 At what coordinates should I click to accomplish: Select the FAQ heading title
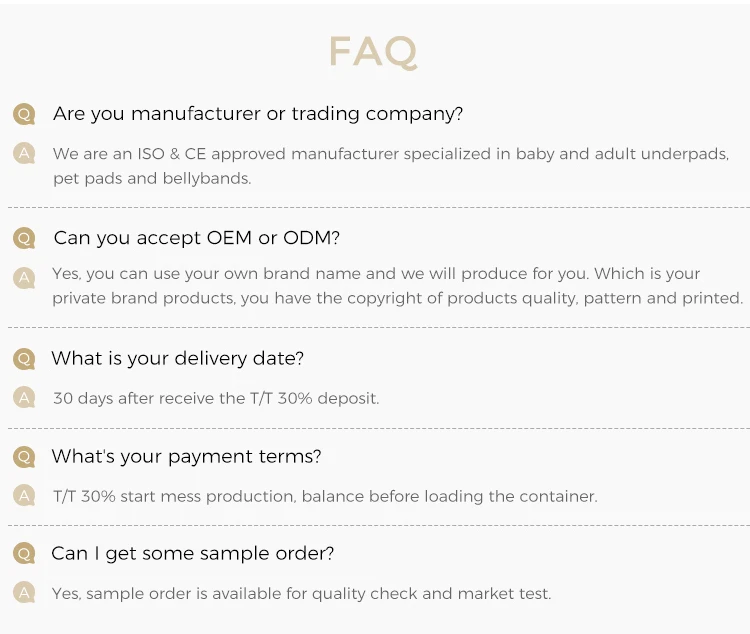pyautogui.click(x=373, y=51)
